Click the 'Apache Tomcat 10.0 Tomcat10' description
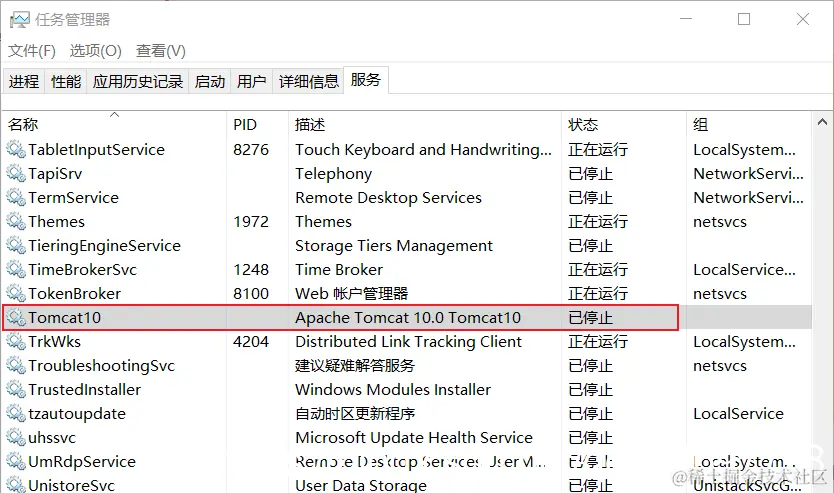The image size is (834, 493). coord(408,317)
